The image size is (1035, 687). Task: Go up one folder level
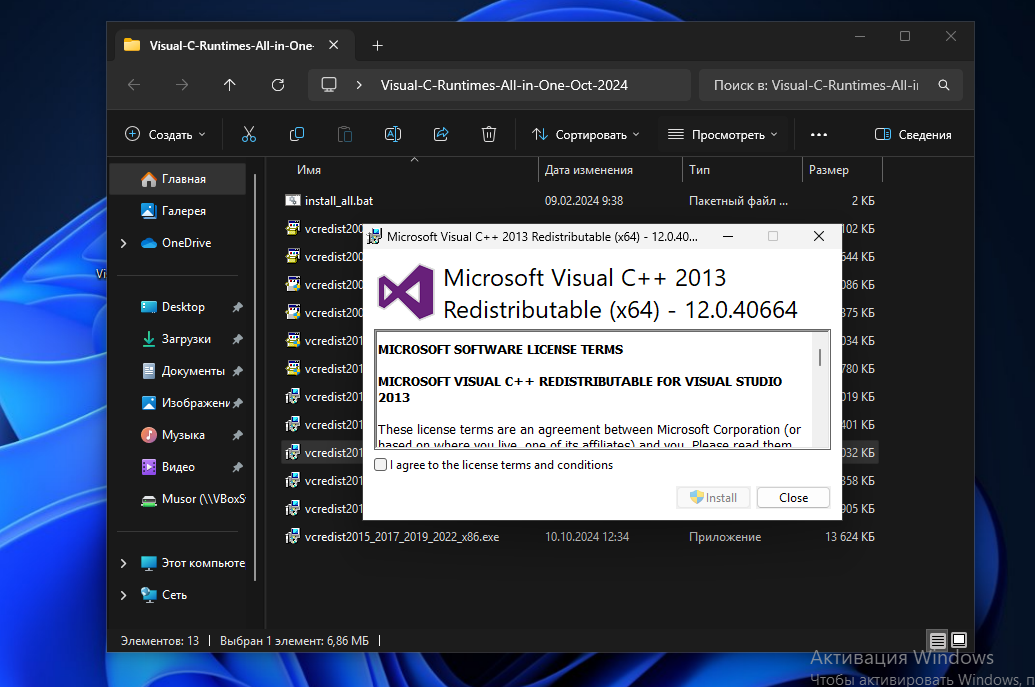pos(230,85)
